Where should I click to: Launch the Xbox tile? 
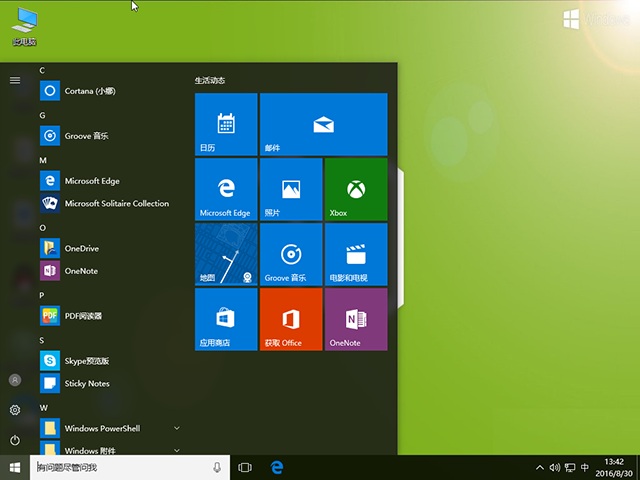tap(355, 189)
